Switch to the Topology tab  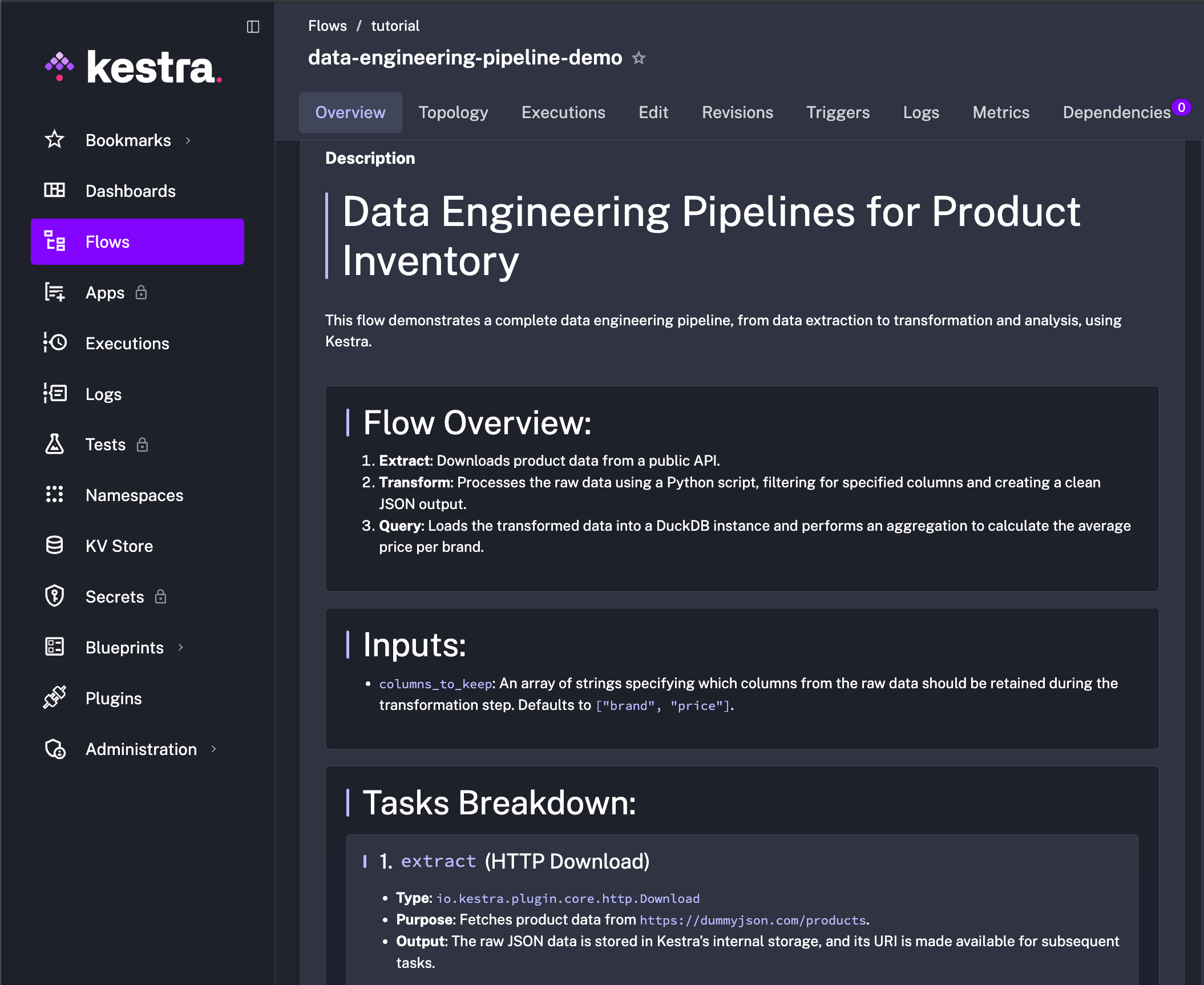[x=453, y=112]
